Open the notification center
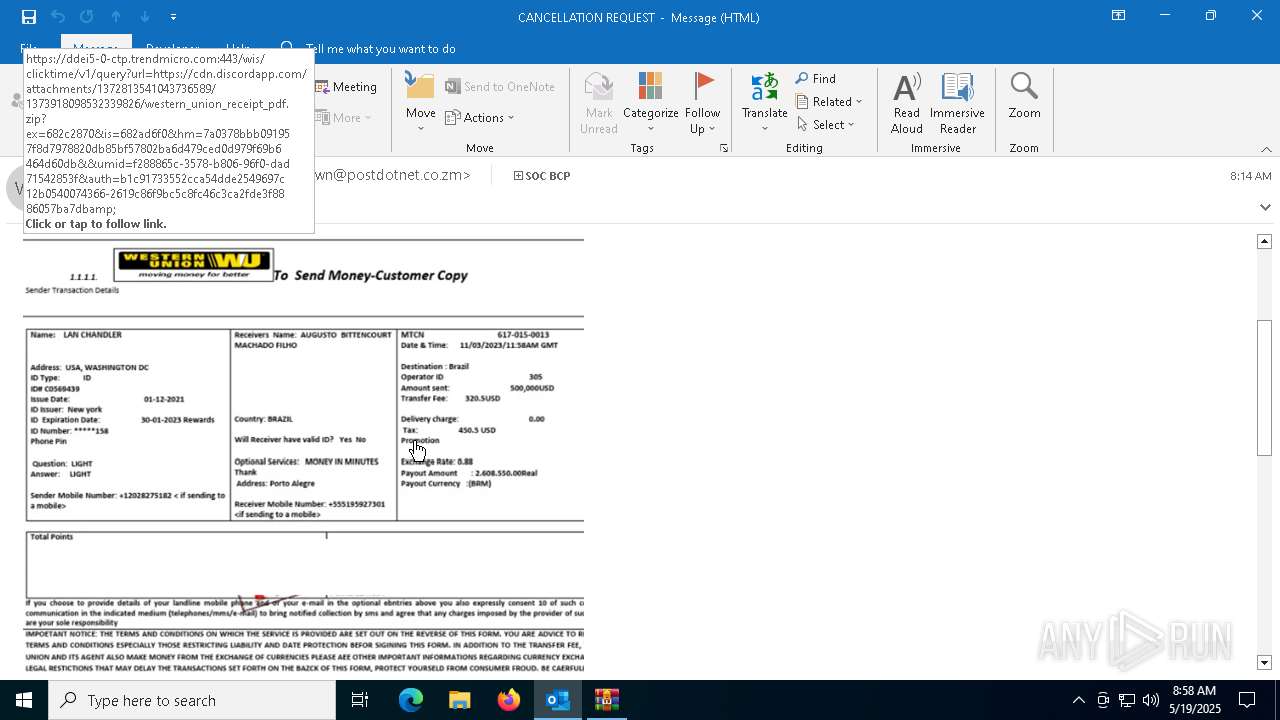This screenshot has width=1280, height=720. (x=1247, y=700)
